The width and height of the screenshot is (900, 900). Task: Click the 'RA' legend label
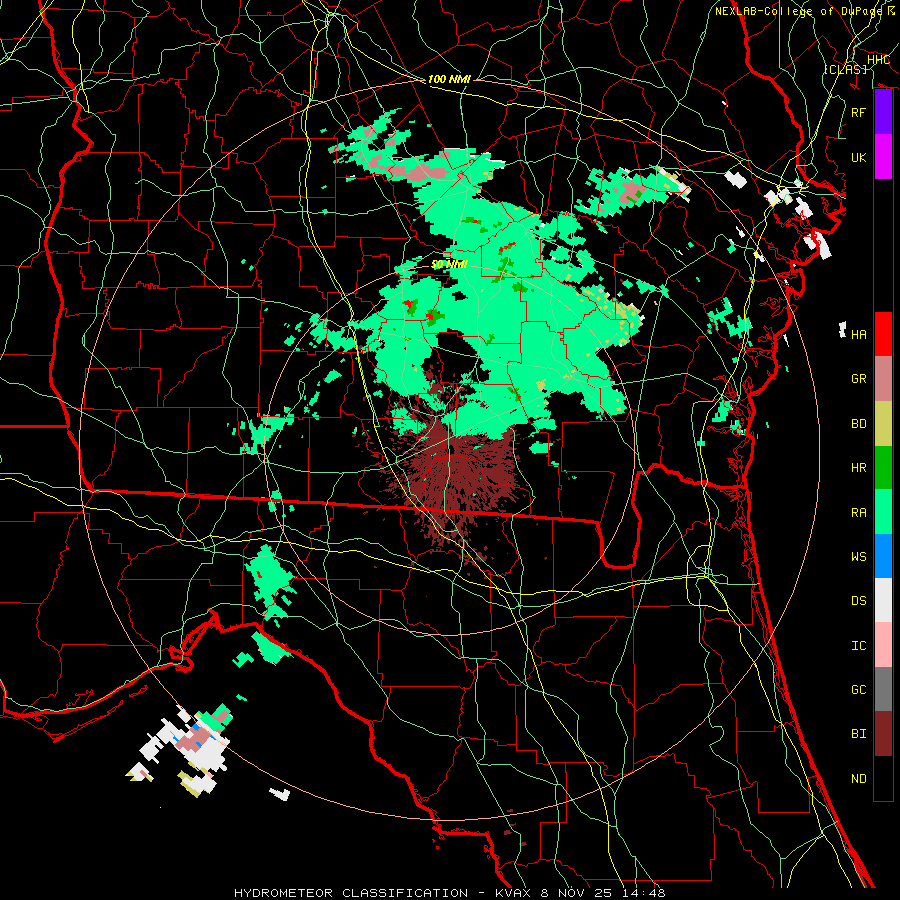pos(858,513)
